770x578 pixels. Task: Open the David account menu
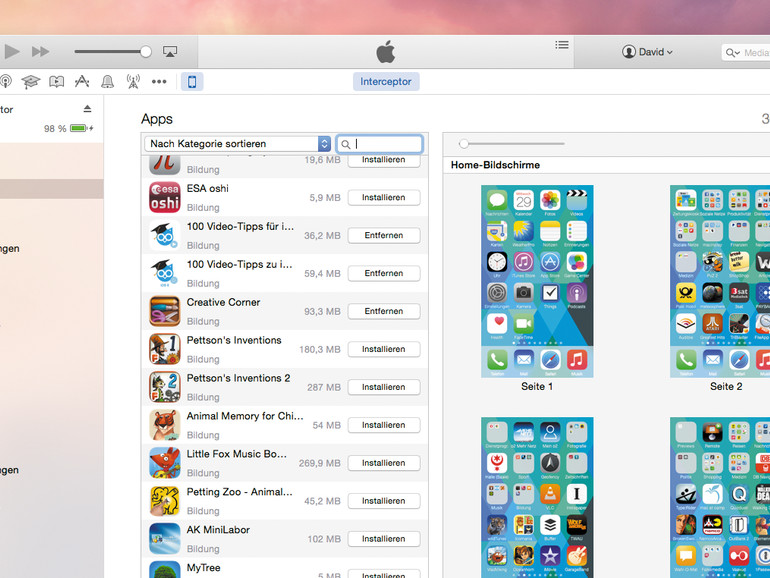[x=647, y=52]
